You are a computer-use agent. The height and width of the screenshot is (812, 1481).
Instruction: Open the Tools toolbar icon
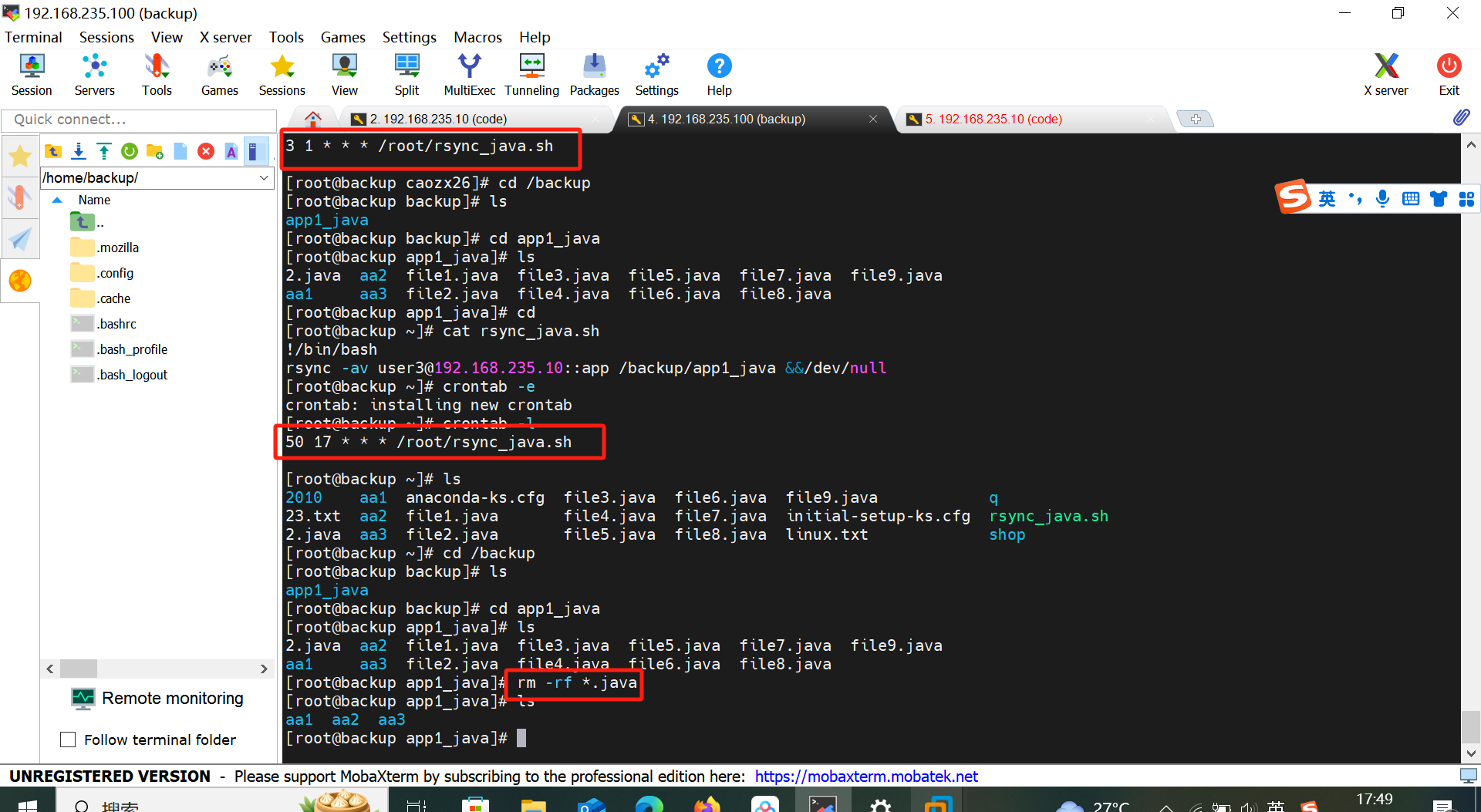(x=157, y=75)
